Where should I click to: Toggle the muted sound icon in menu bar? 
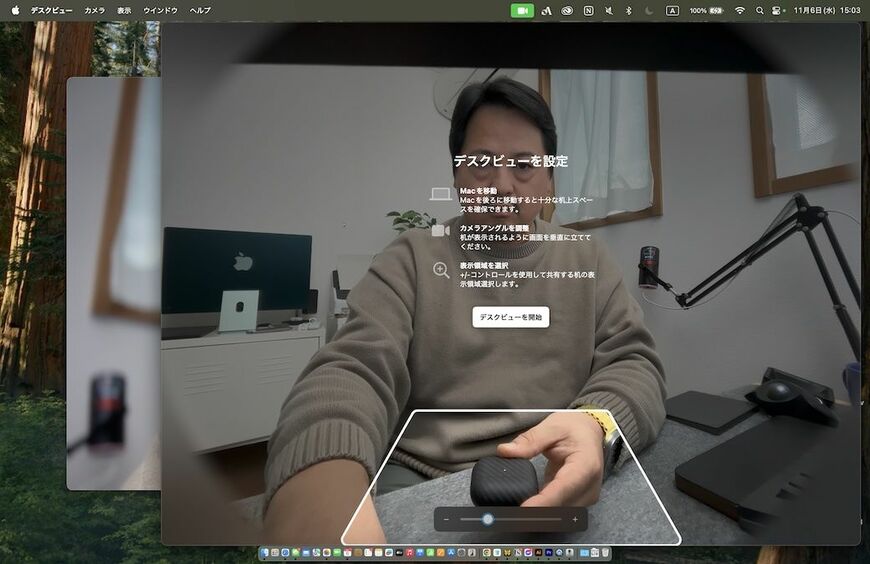tap(609, 11)
